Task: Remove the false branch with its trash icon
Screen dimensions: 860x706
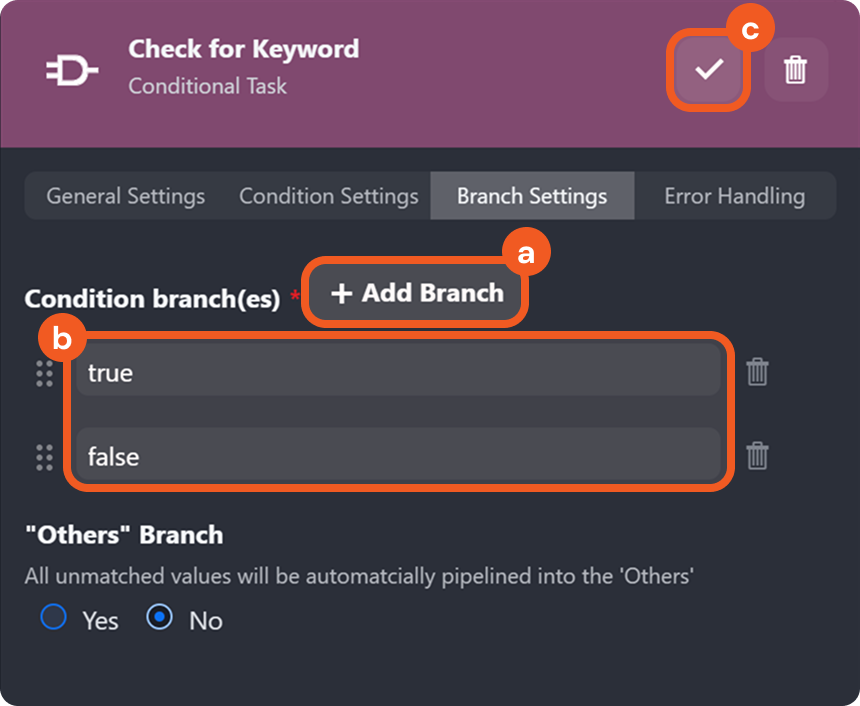Action: 757,457
